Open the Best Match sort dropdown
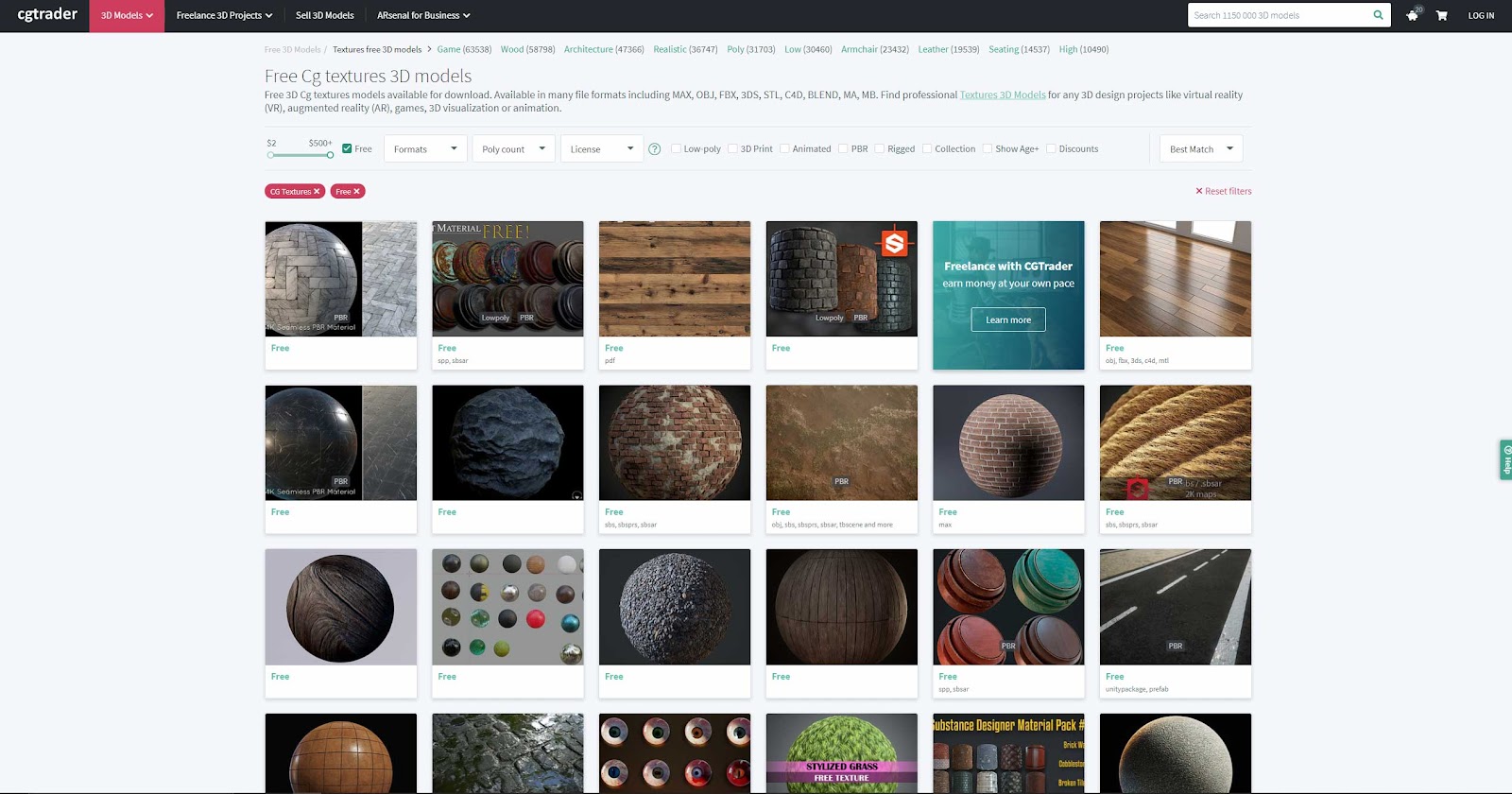Viewport: 1512px width, 794px height. (x=1201, y=148)
